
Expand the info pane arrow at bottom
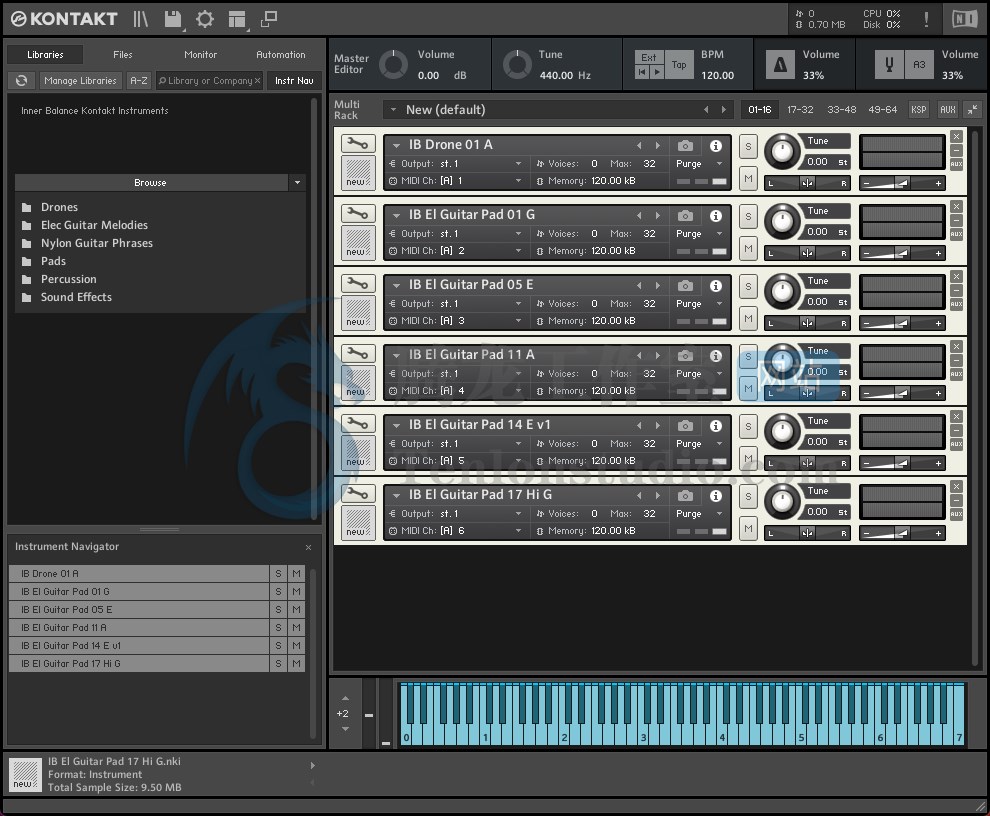click(313, 765)
